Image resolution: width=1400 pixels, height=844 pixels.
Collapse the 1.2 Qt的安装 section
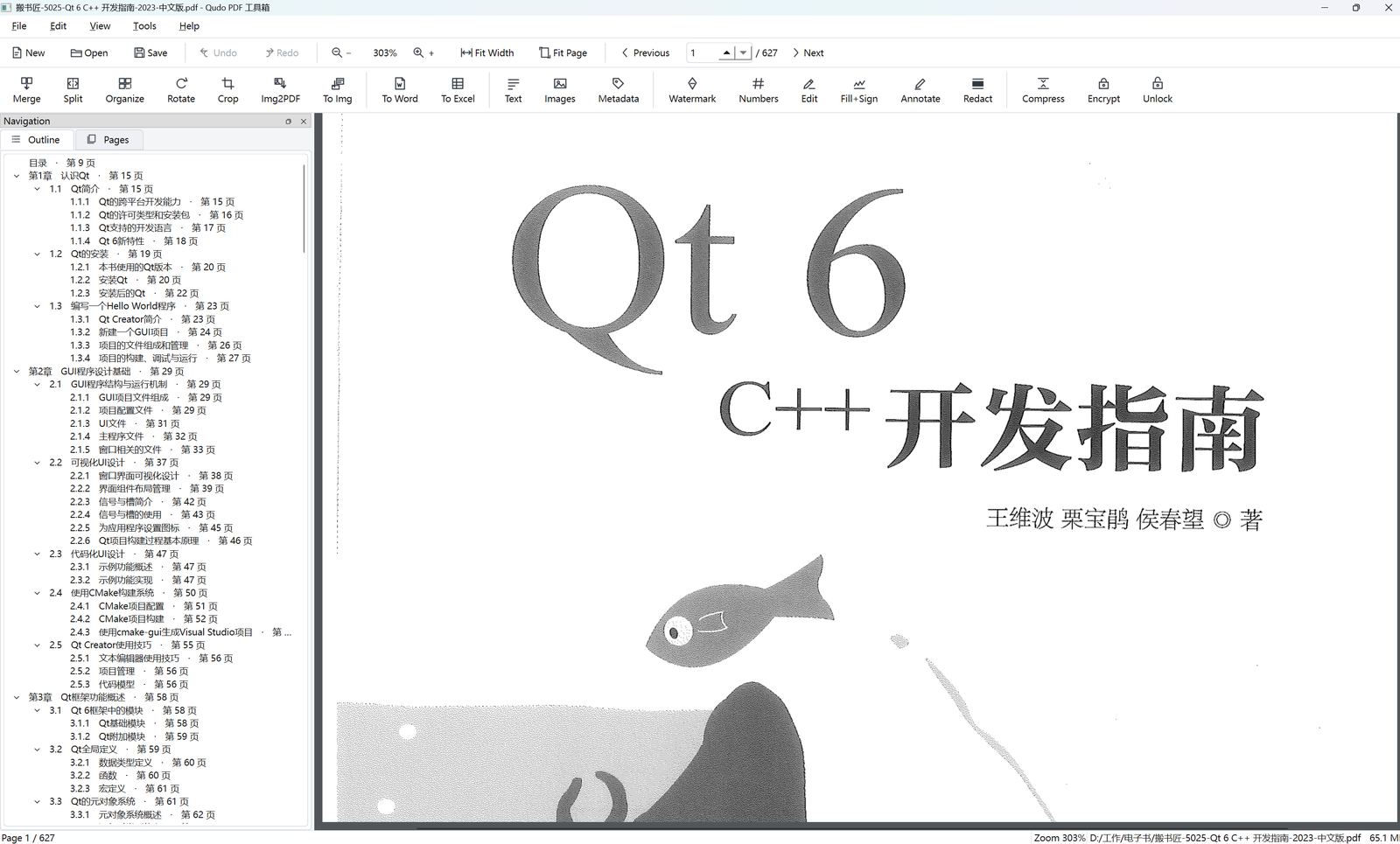coord(37,255)
